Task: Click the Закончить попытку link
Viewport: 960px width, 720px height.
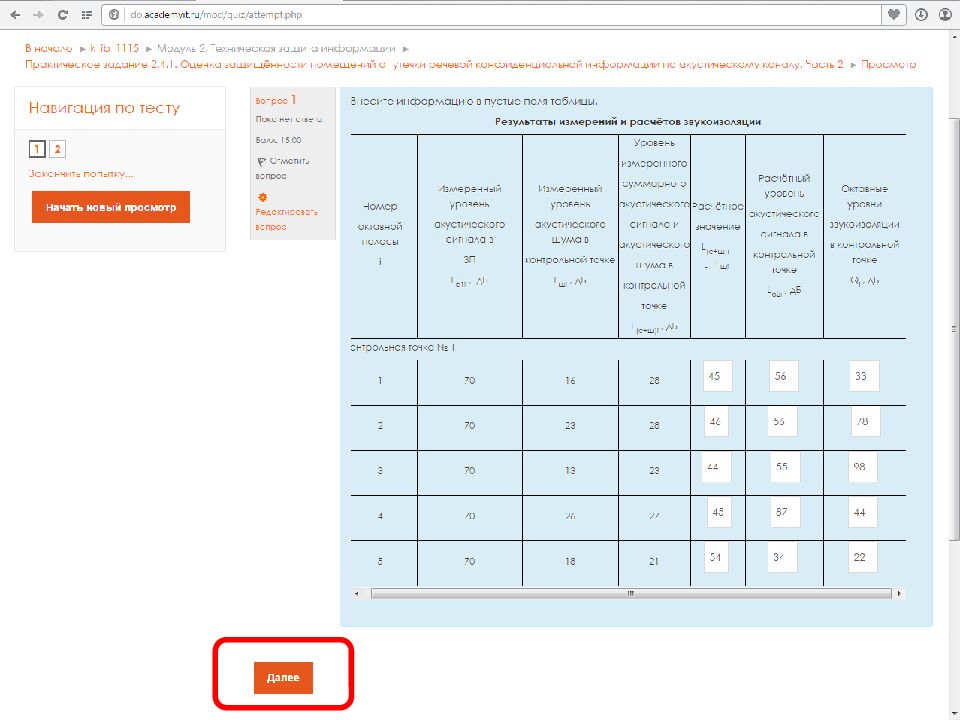Action: click(x=81, y=173)
